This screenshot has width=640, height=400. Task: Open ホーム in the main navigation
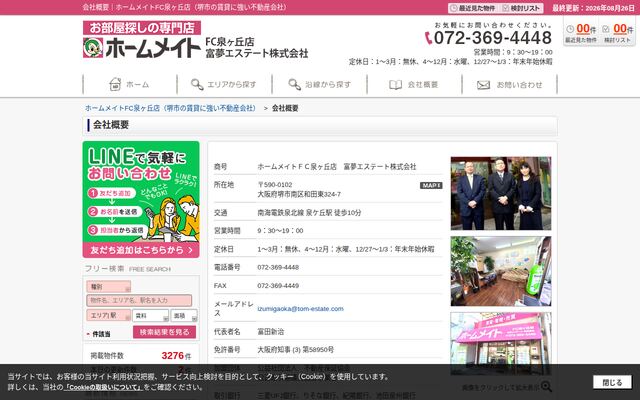tap(130, 84)
